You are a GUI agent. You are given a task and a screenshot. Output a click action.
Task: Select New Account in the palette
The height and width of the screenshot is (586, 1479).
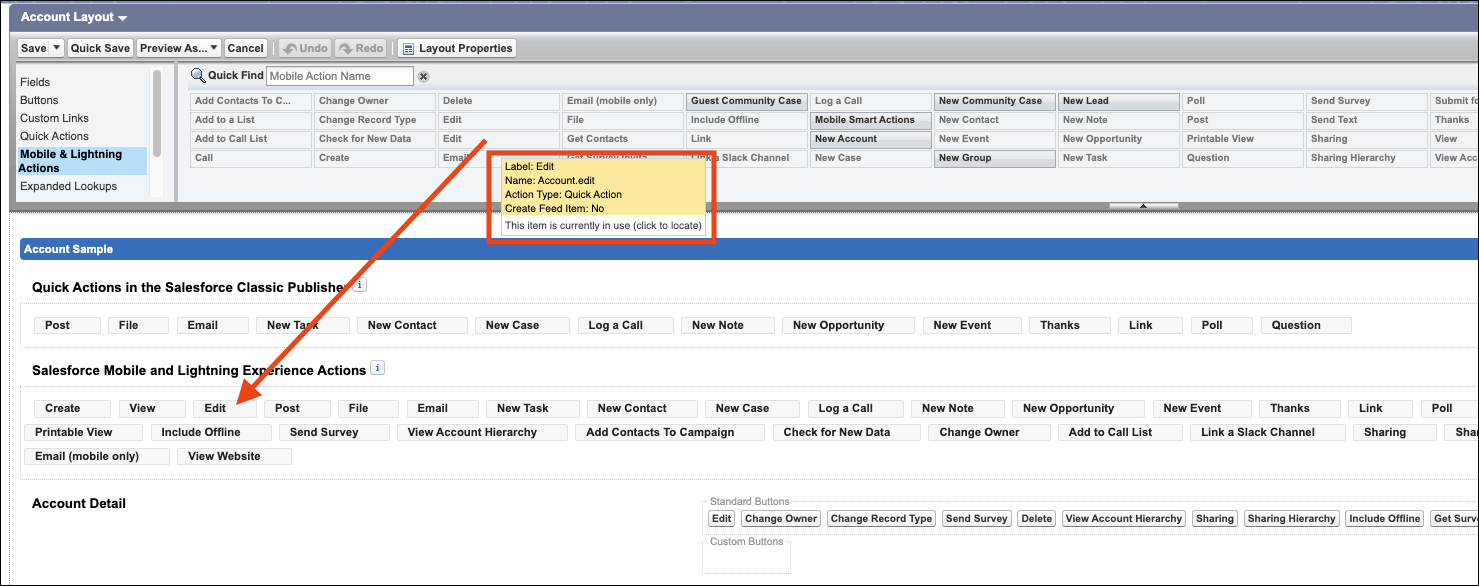coord(871,139)
